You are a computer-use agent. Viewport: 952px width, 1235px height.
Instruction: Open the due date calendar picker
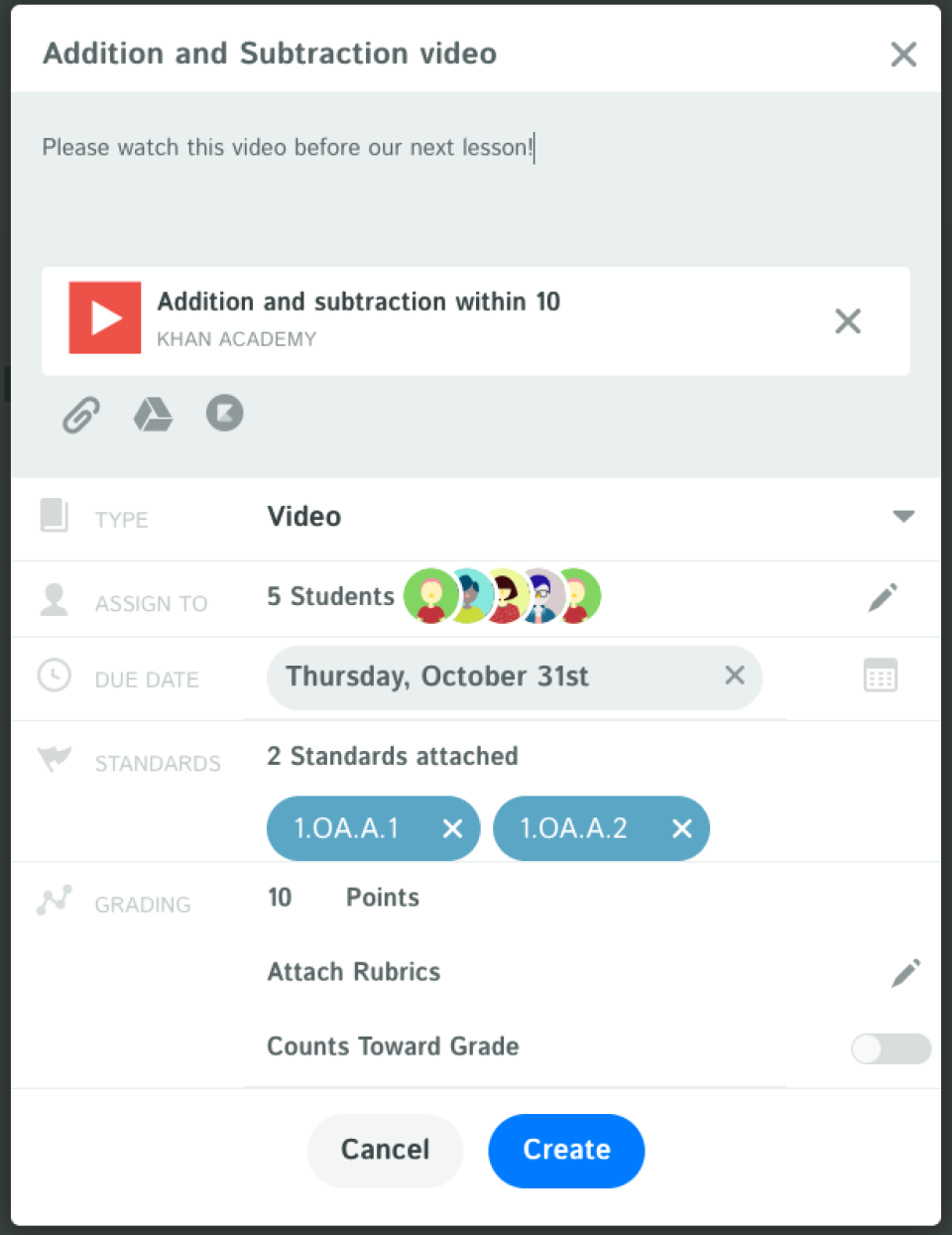click(880, 677)
